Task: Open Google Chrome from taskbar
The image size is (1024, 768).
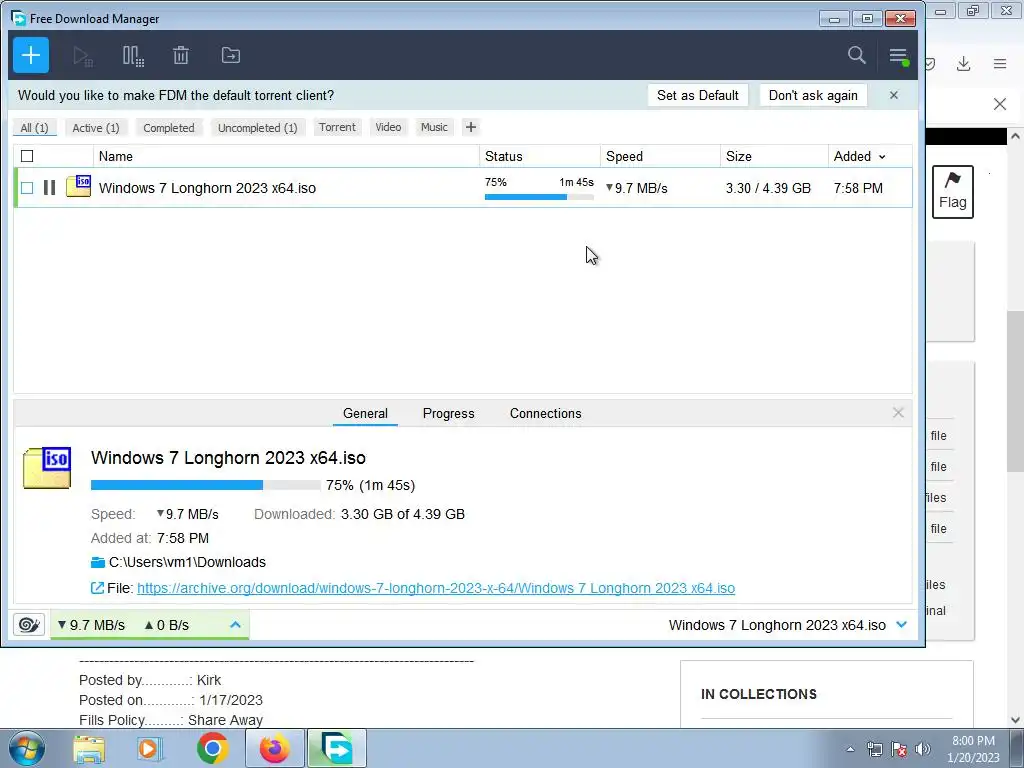Action: [212, 748]
